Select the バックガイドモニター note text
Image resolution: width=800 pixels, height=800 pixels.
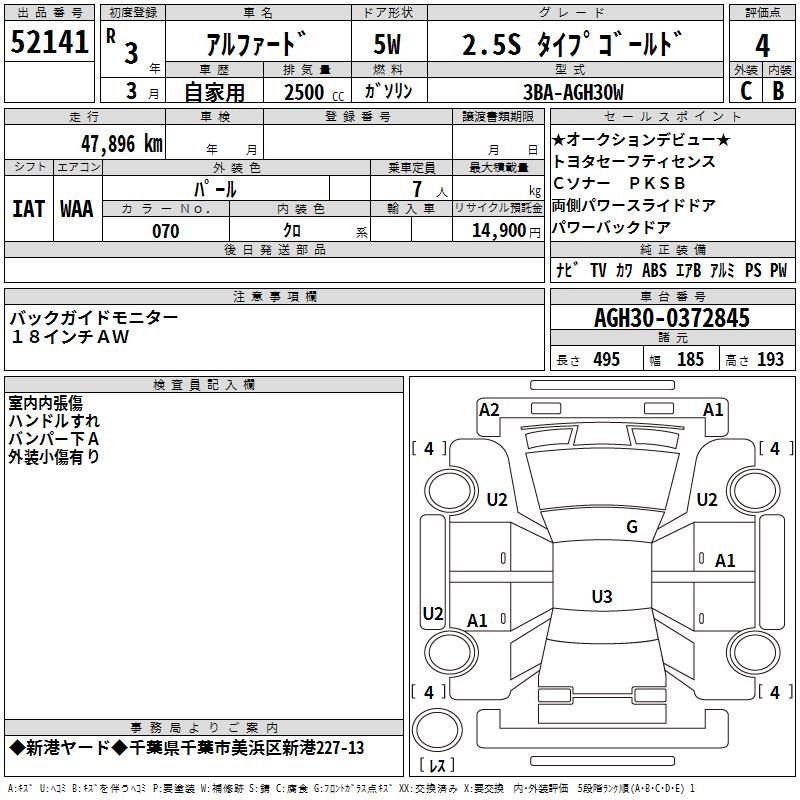click(x=95, y=318)
